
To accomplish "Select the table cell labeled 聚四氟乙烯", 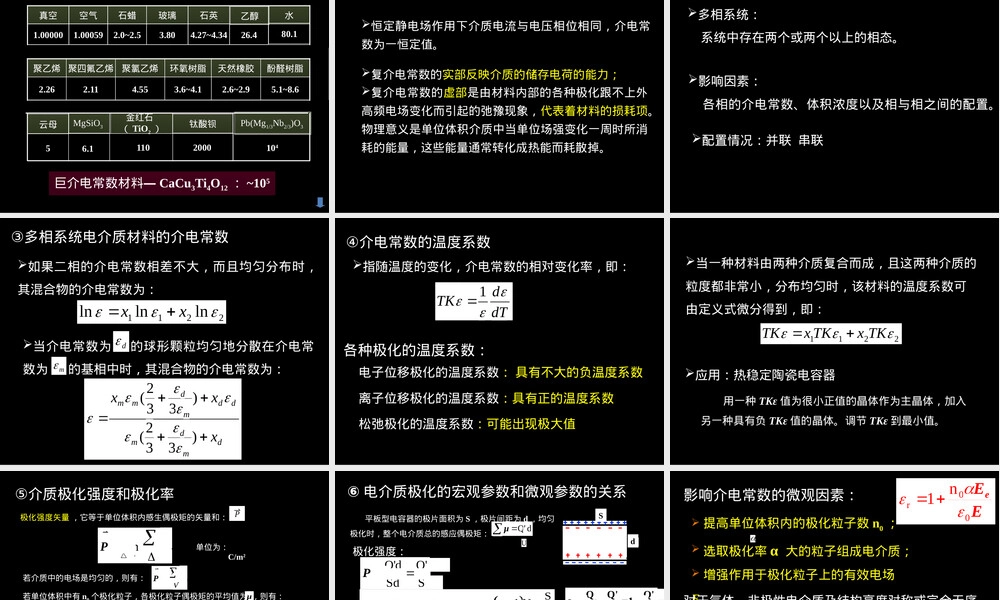I will click(91, 68).
